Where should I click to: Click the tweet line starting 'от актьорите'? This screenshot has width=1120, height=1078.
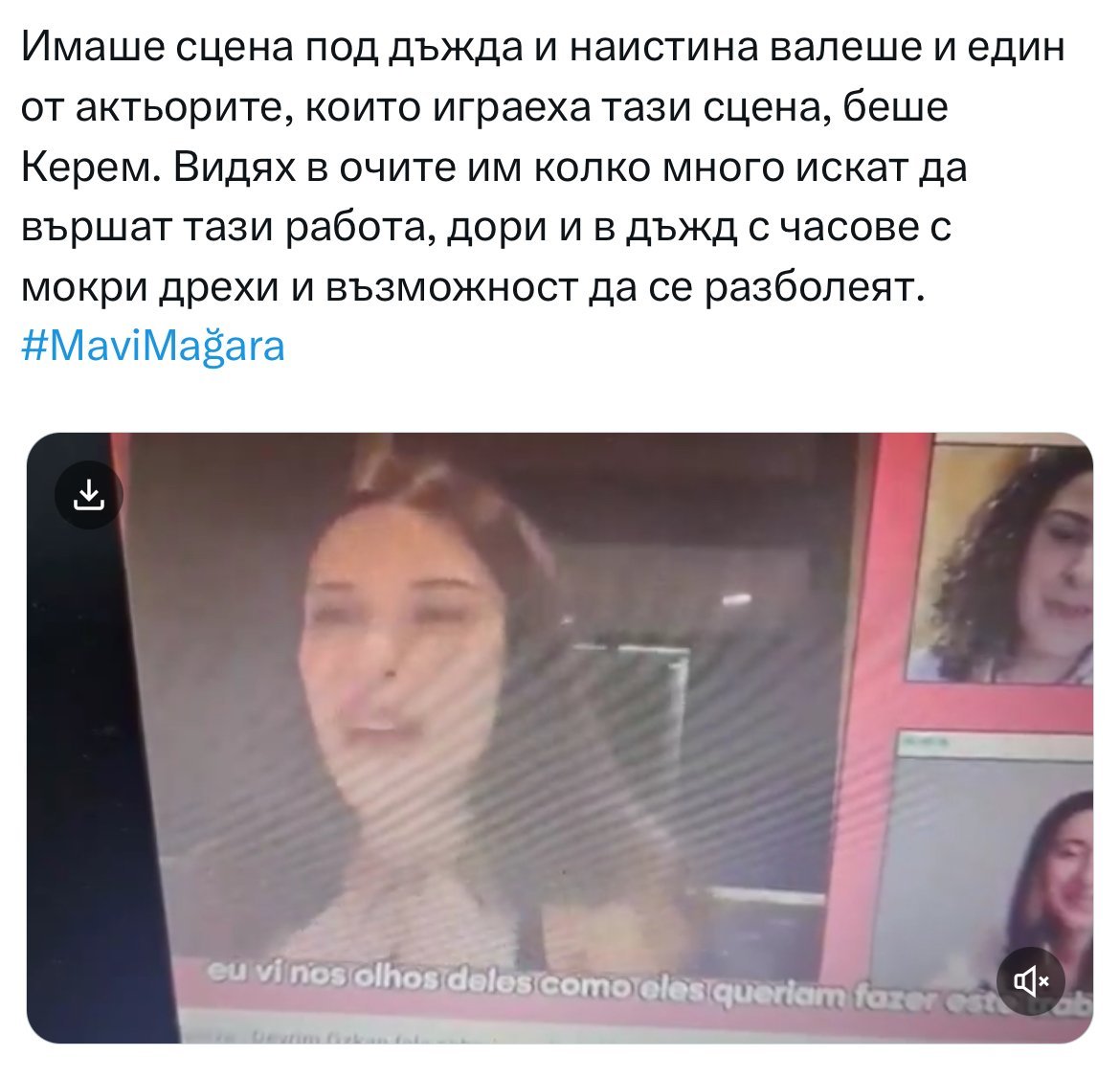pos(484,108)
